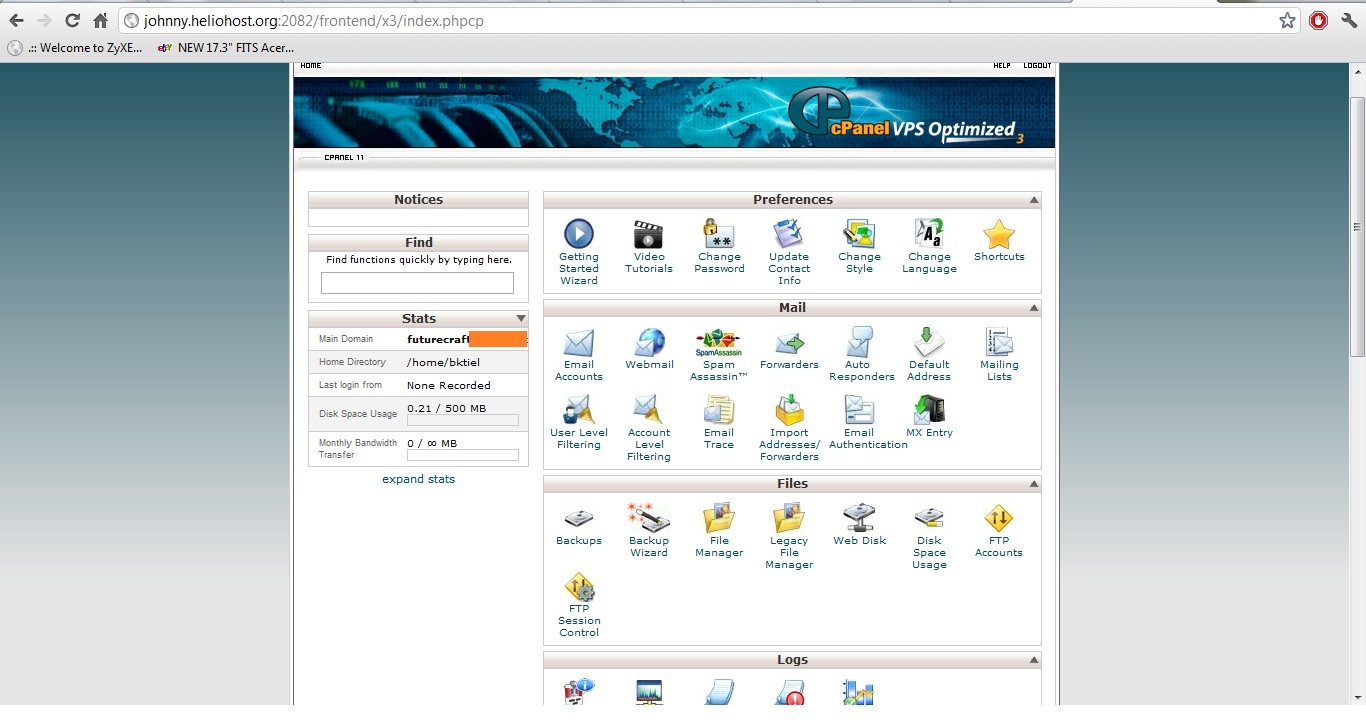
Task: Click the HOME link at top
Action: [x=311, y=66]
